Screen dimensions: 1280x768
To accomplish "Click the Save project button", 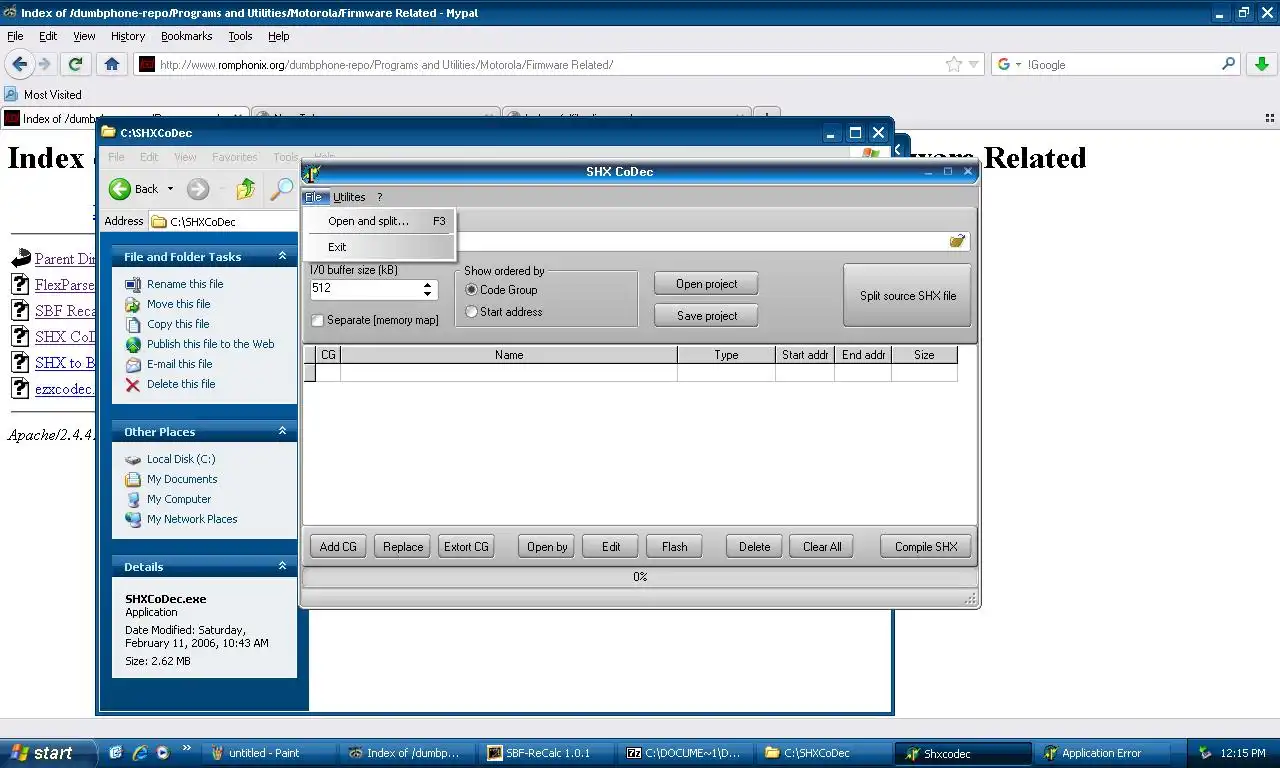I will coord(706,316).
